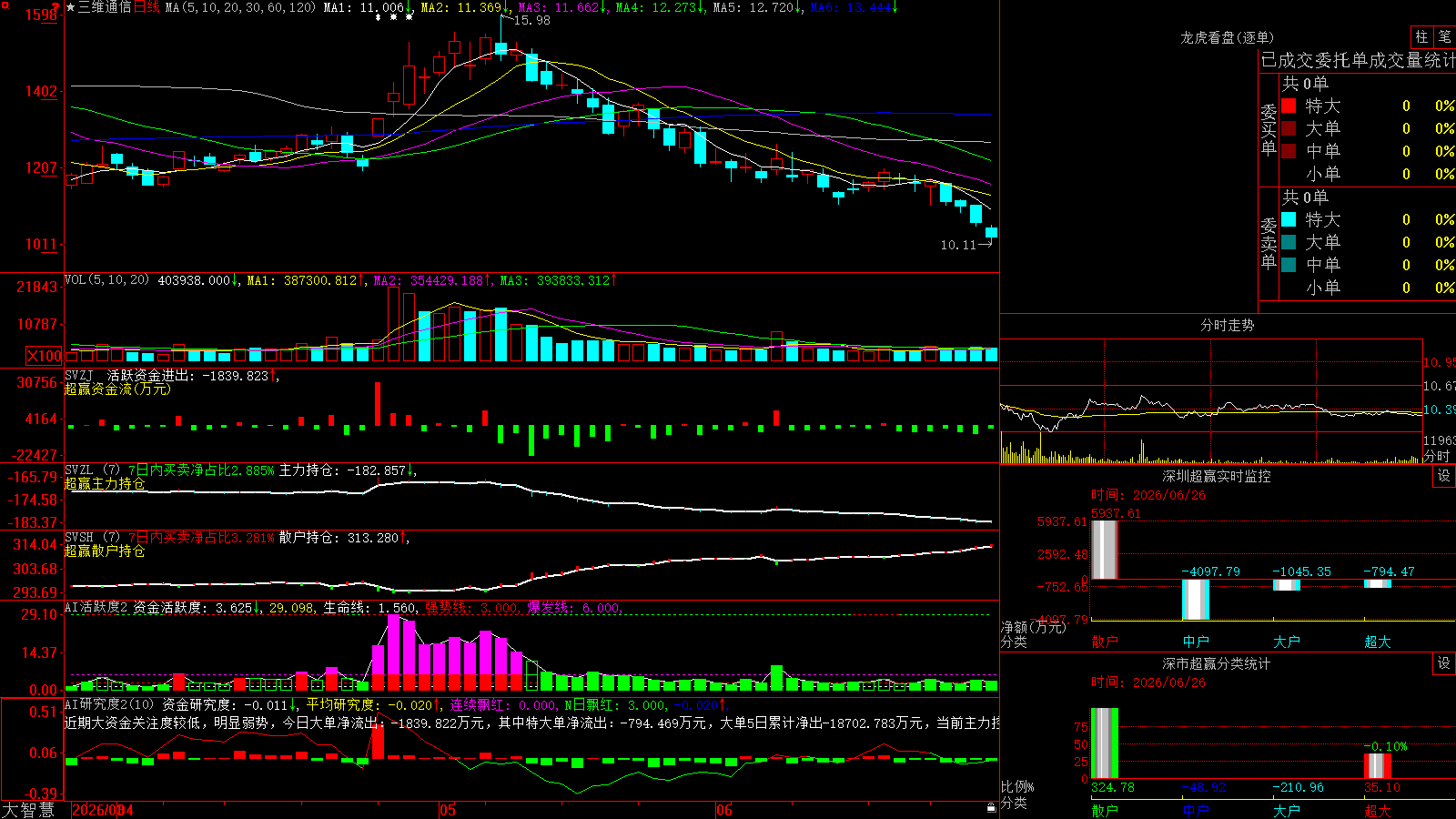Click the 超赢散户持仓 label
The image size is (1456, 819).
click(105, 551)
